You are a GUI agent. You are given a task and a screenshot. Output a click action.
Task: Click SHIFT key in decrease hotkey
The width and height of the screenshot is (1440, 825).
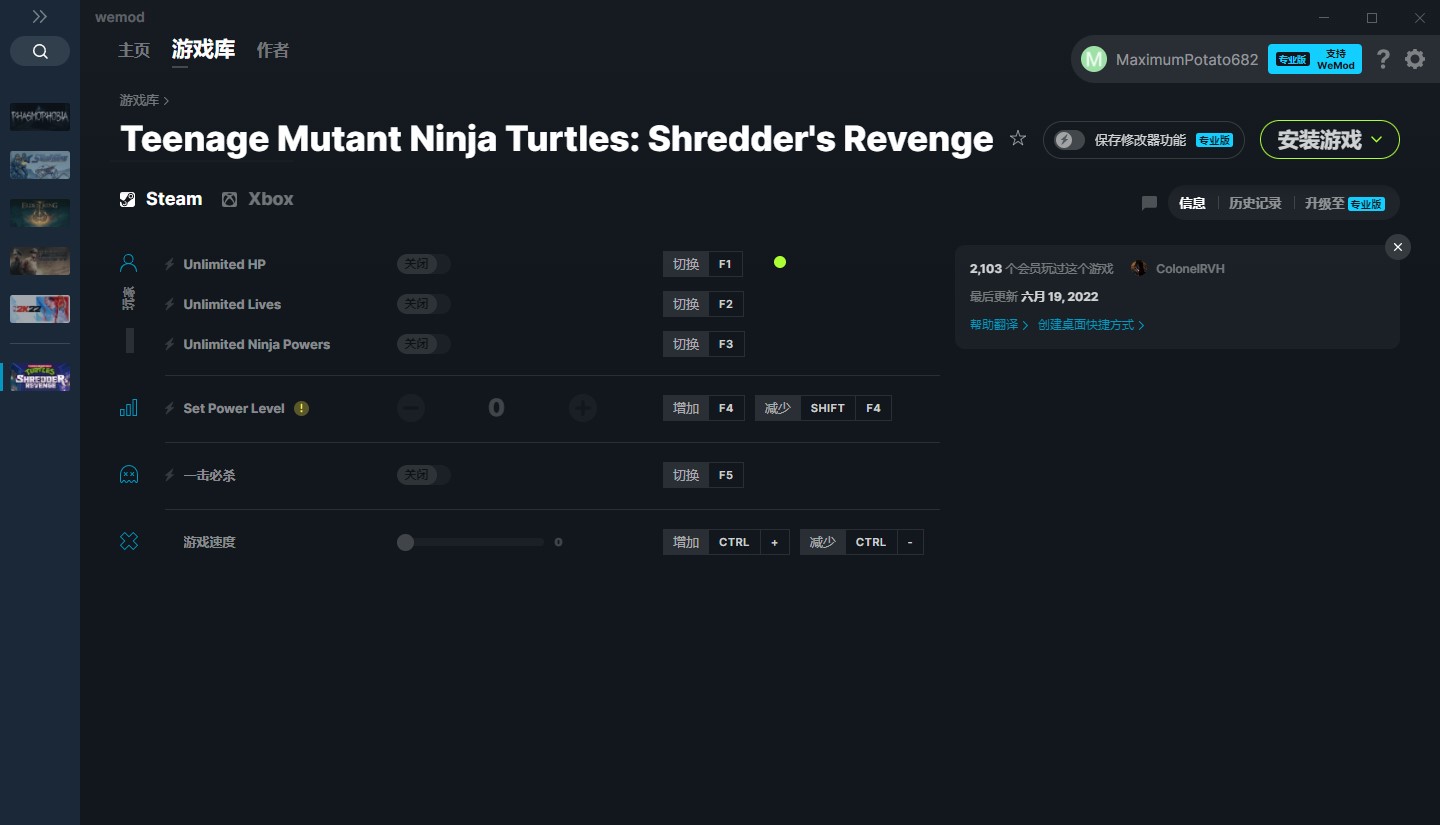pyautogui.click(x=828, y=408)
